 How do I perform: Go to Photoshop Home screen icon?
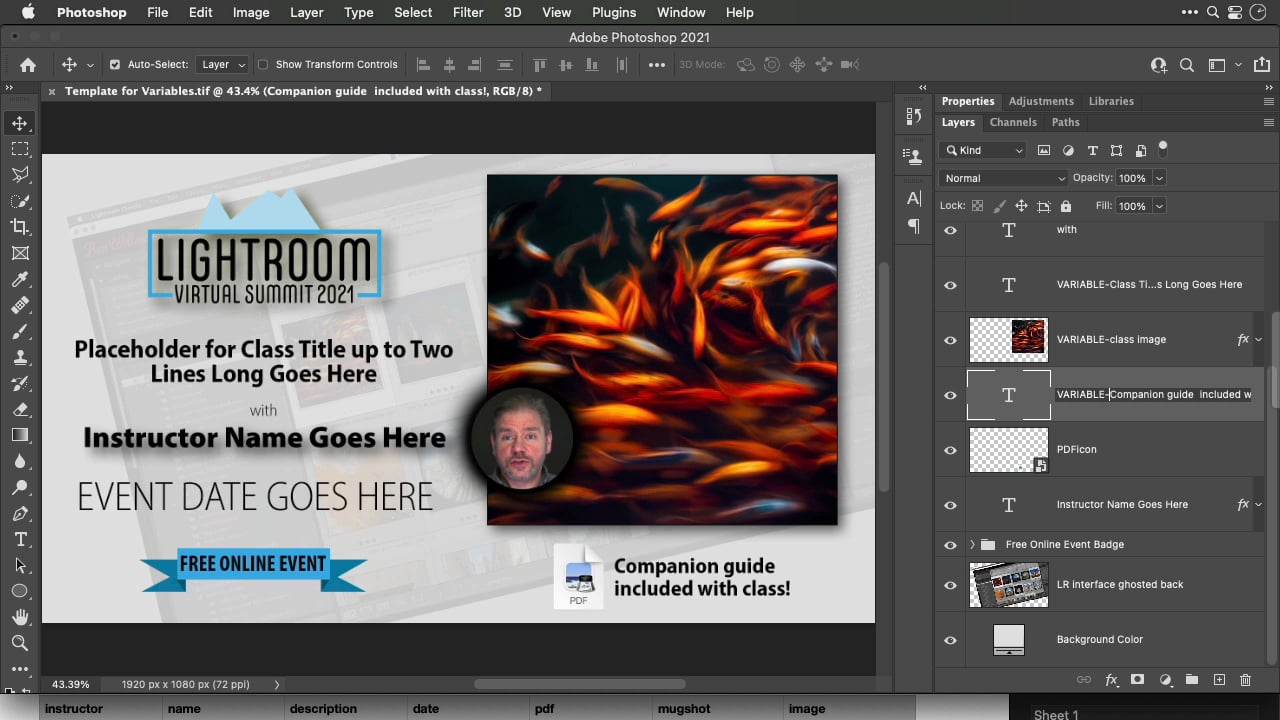click(x=28, y=65)
